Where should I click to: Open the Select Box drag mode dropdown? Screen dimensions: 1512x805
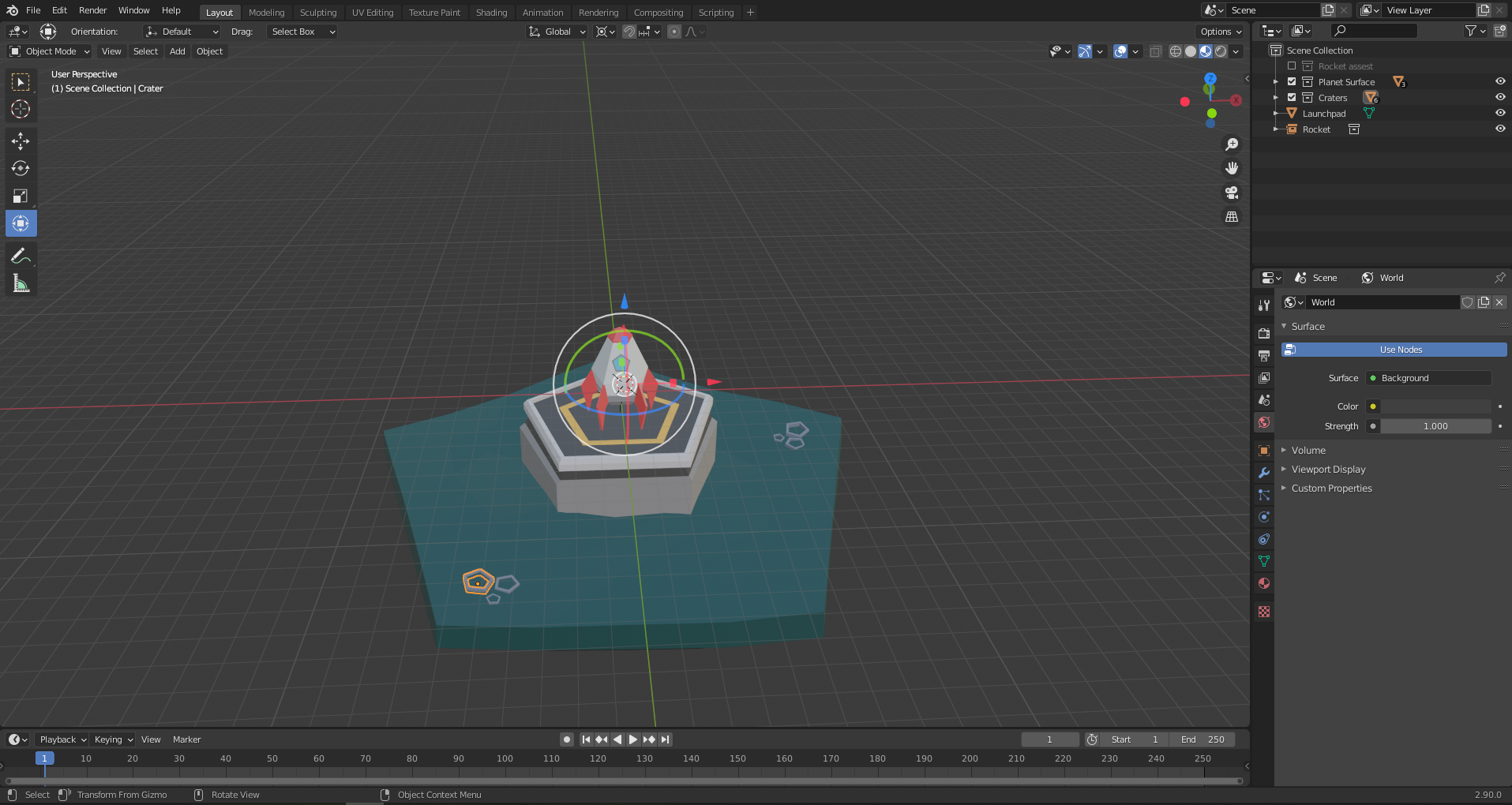click(x=302, y=32)
